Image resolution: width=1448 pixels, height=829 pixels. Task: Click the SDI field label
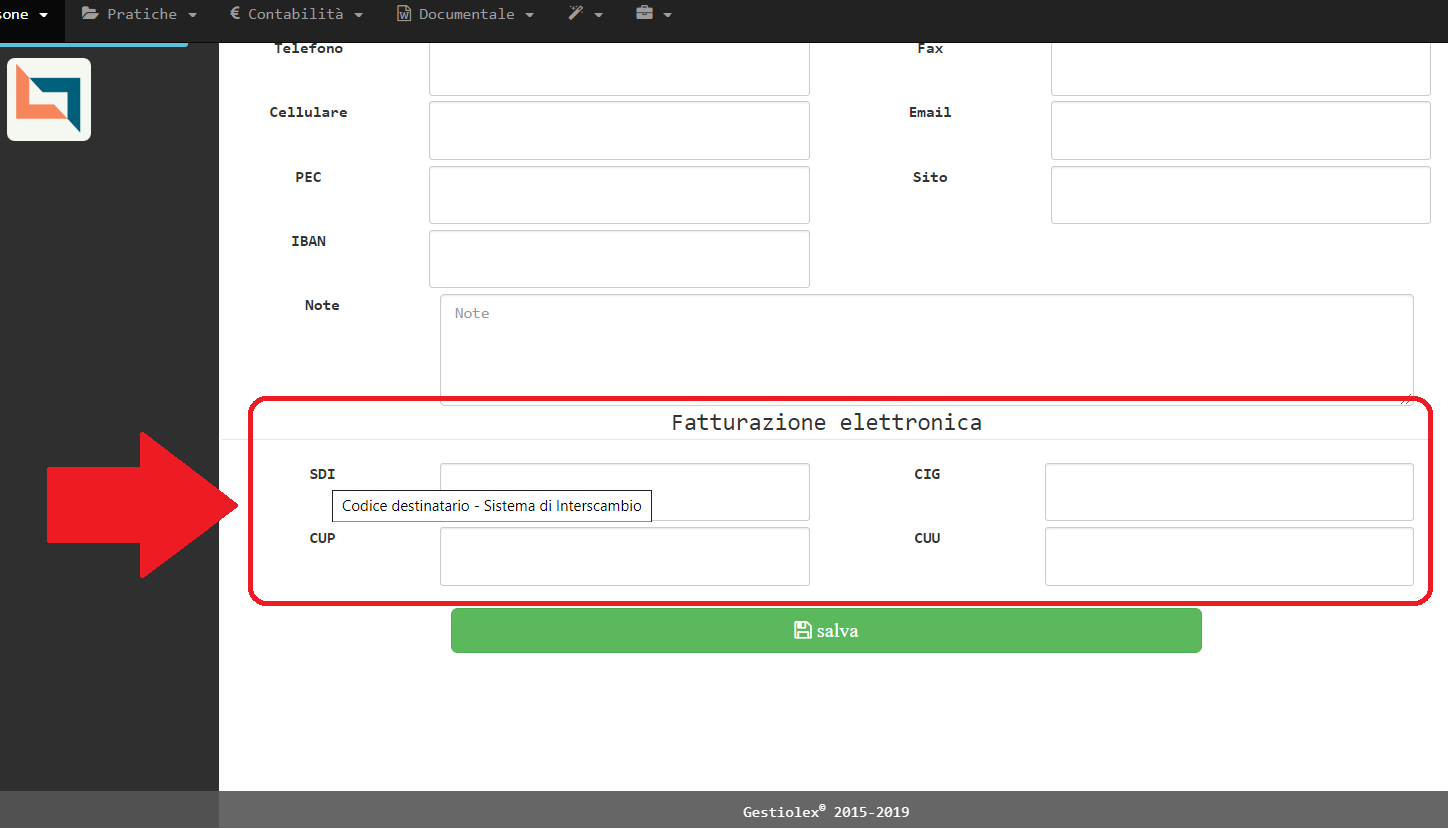[x=322, y=474]
